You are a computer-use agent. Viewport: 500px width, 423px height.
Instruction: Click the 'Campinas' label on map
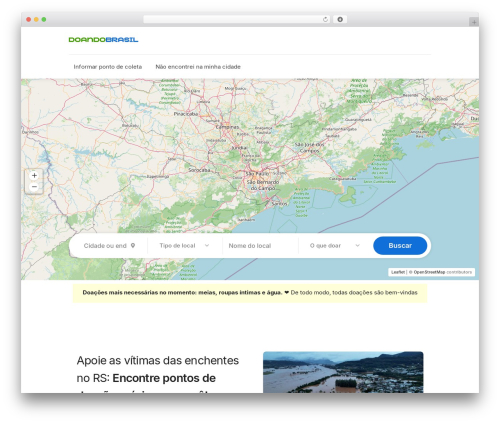227,127
